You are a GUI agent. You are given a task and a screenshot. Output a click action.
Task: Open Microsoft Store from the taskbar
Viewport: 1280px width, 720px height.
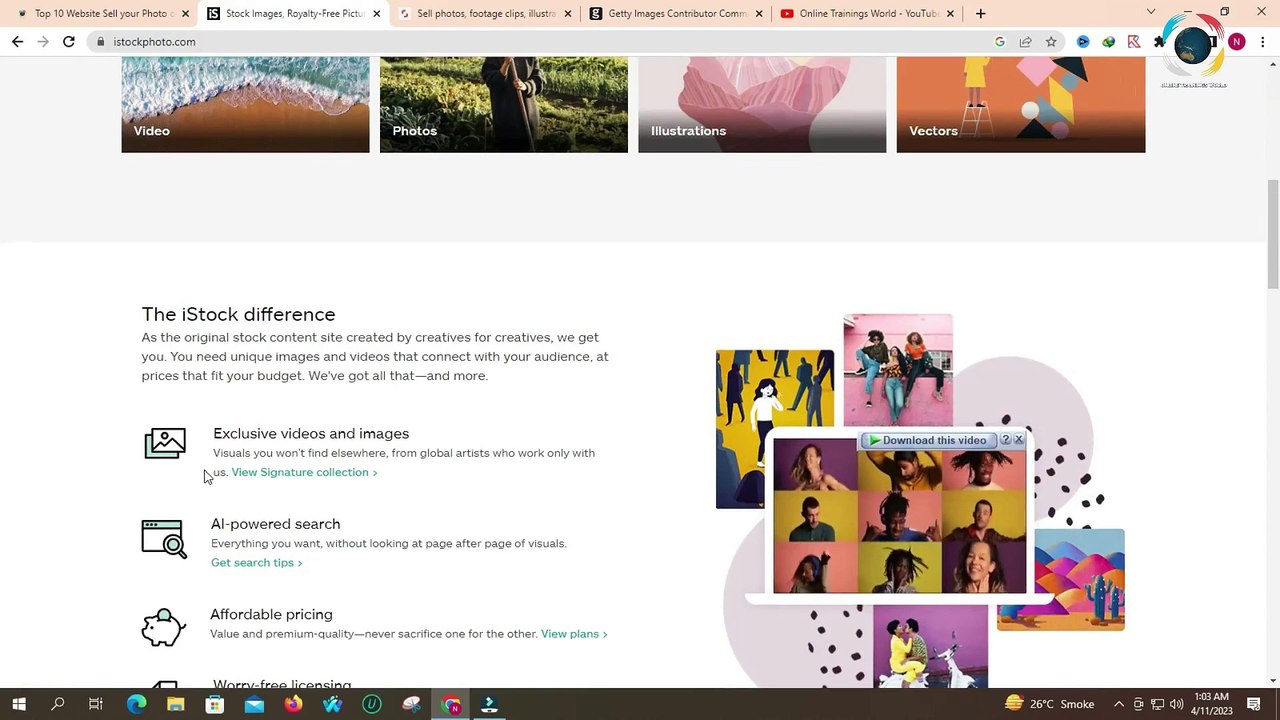[x=214, y=704]
